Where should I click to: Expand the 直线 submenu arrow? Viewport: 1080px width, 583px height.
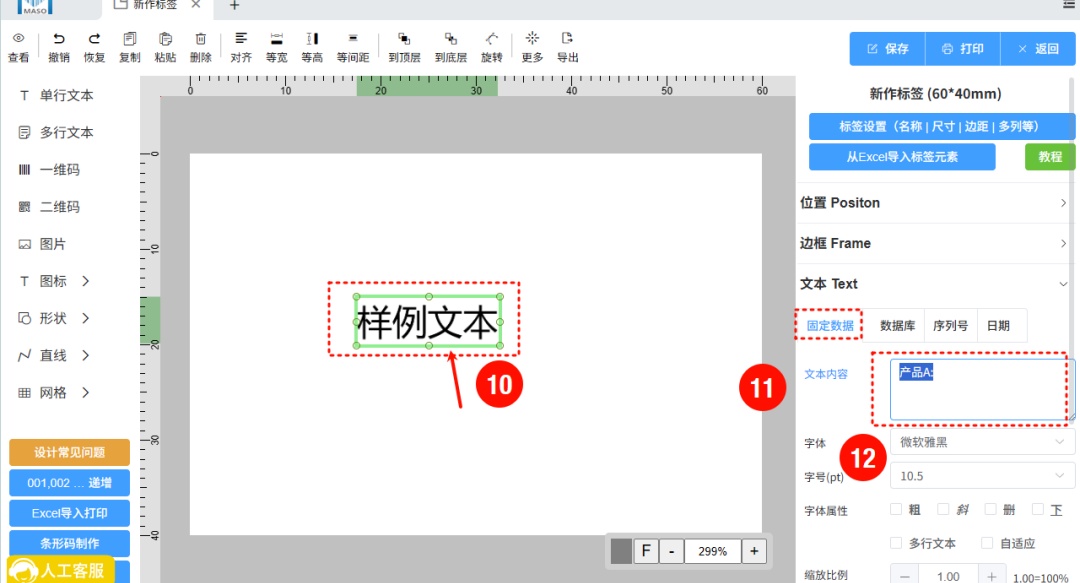pos(85,356)
